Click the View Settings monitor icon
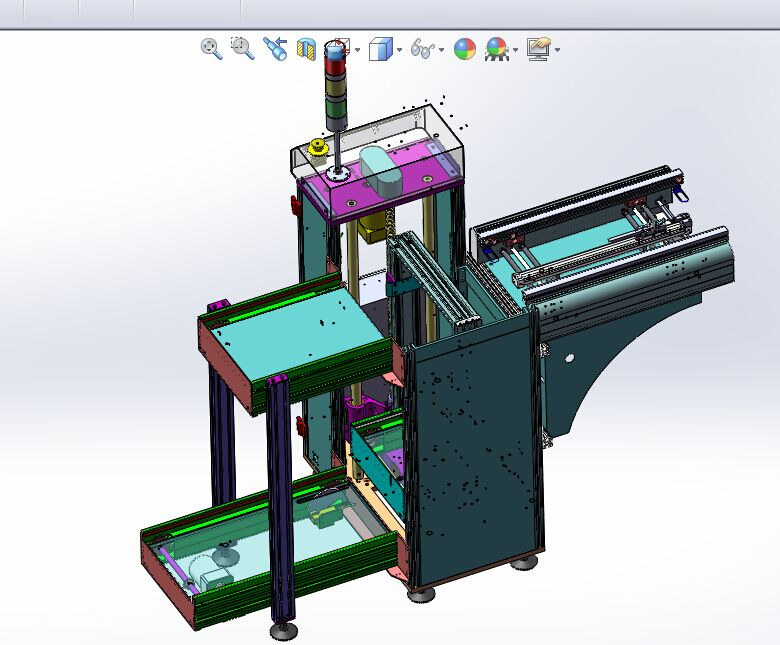780x645 pixels. (540, 49)
